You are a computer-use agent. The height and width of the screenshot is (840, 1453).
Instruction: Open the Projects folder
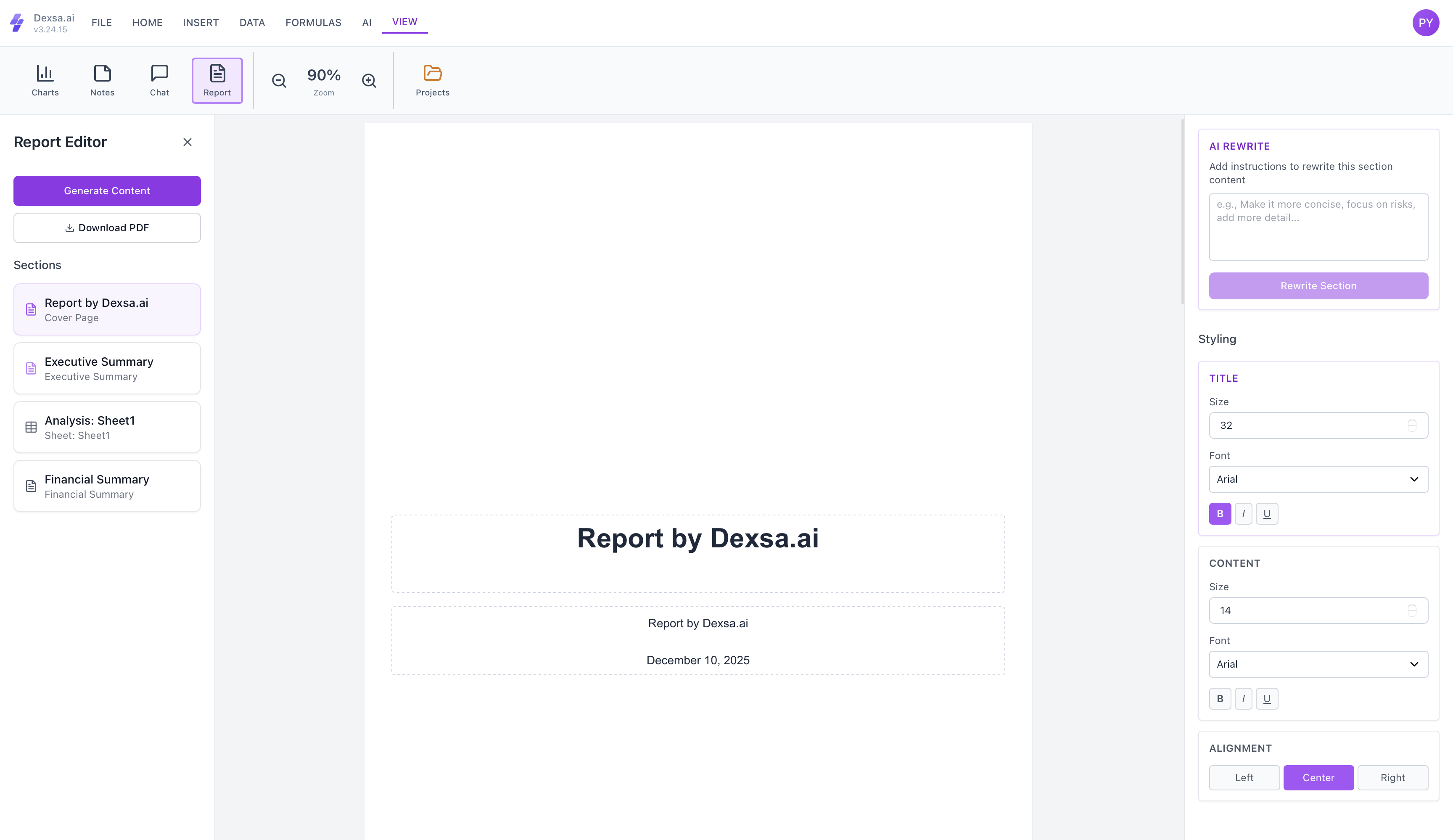tap(432, 80)
